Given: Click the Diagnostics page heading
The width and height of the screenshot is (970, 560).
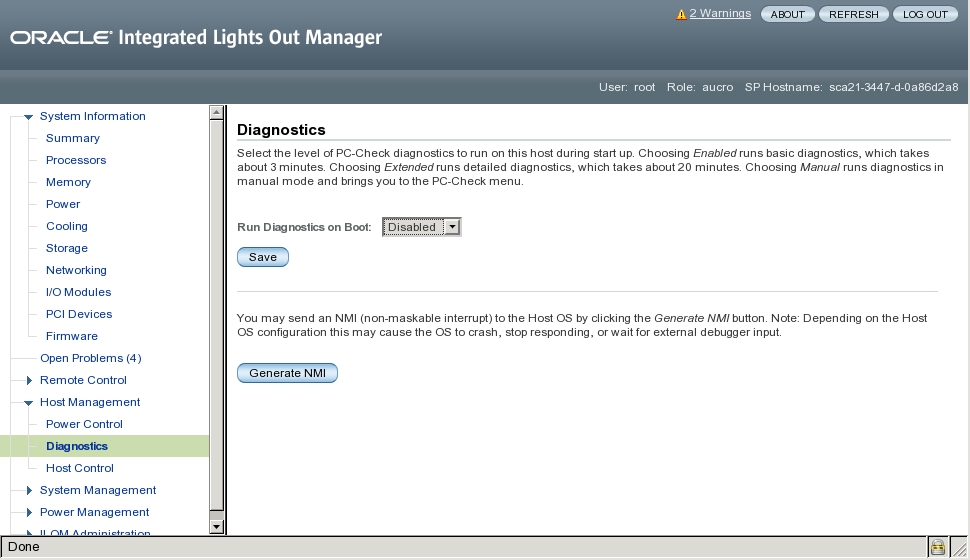Looking at the screenshot, I should [281, 130].
